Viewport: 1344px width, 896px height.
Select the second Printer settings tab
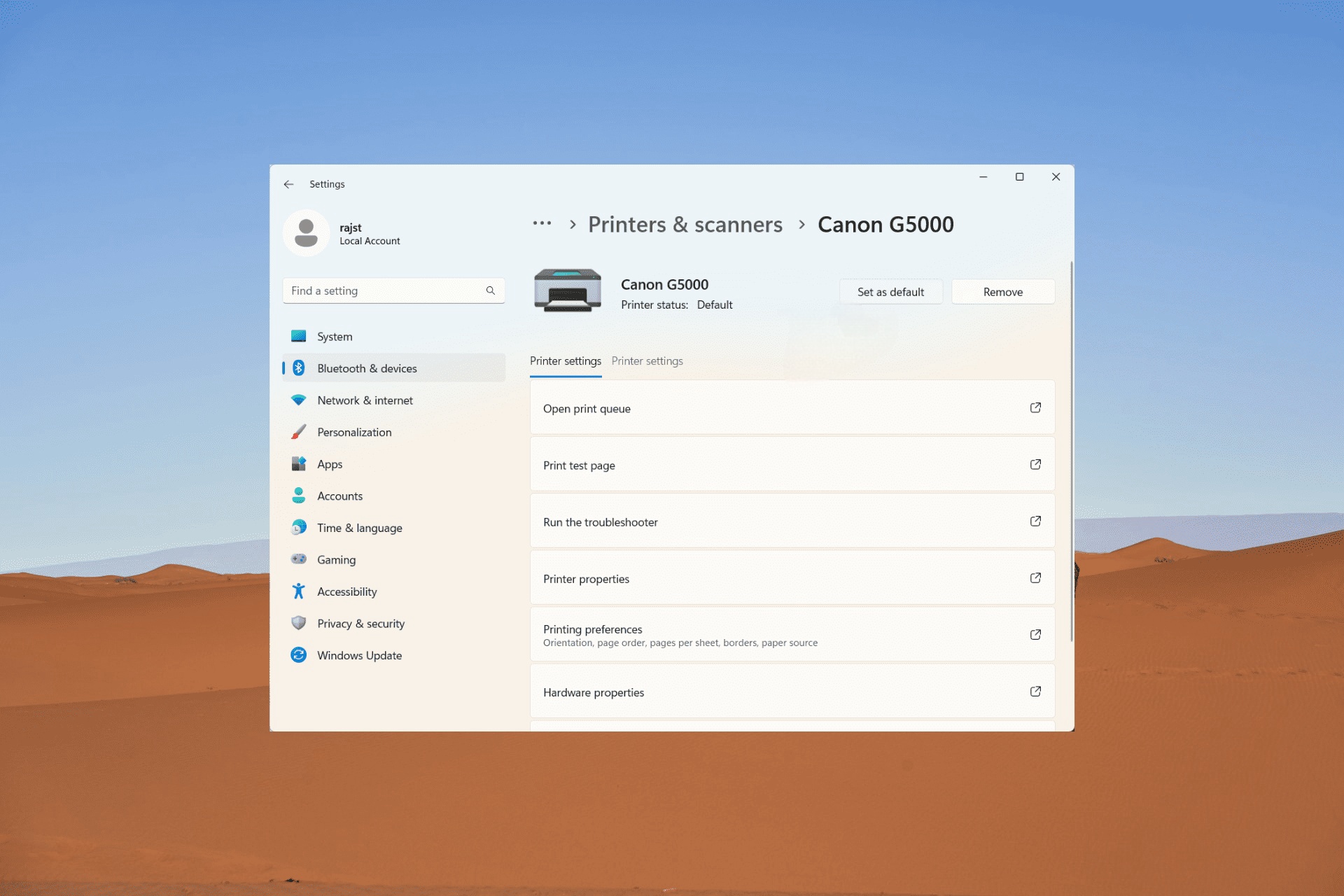(646, 361)
